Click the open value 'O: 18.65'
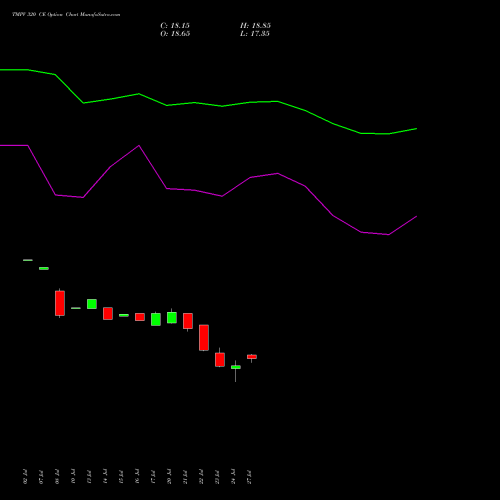 pos(175,34)
